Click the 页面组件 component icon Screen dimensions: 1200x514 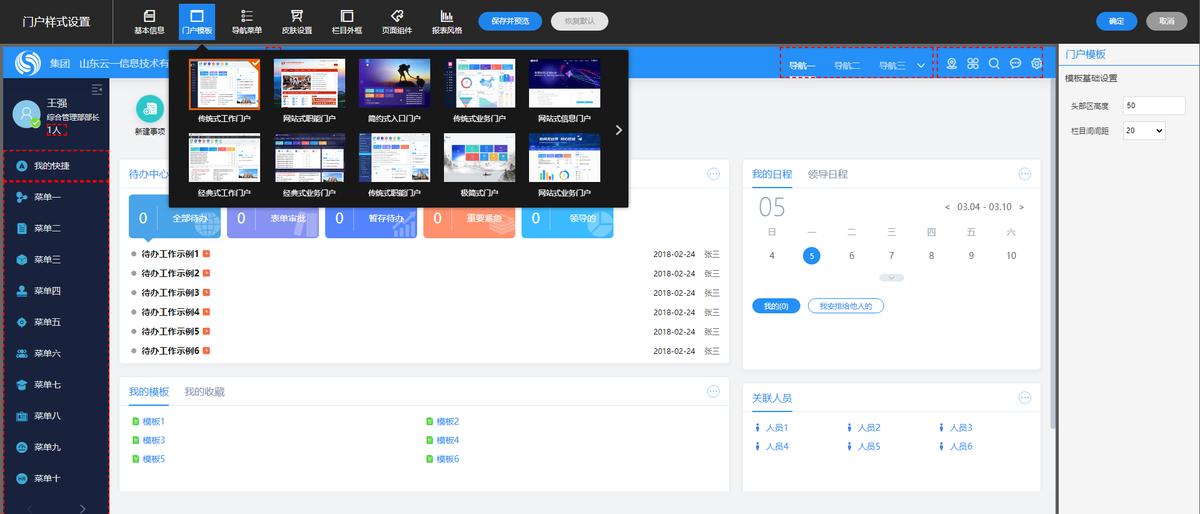(396, 17)
